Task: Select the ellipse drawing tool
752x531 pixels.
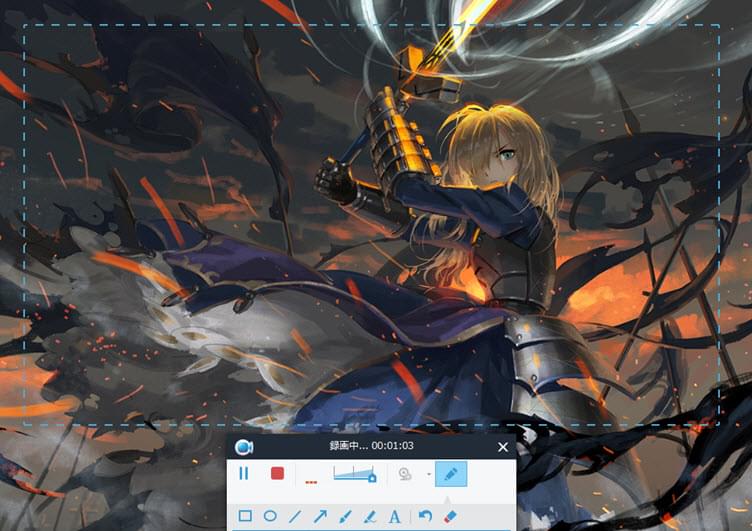Action: (x=270, y=516)
